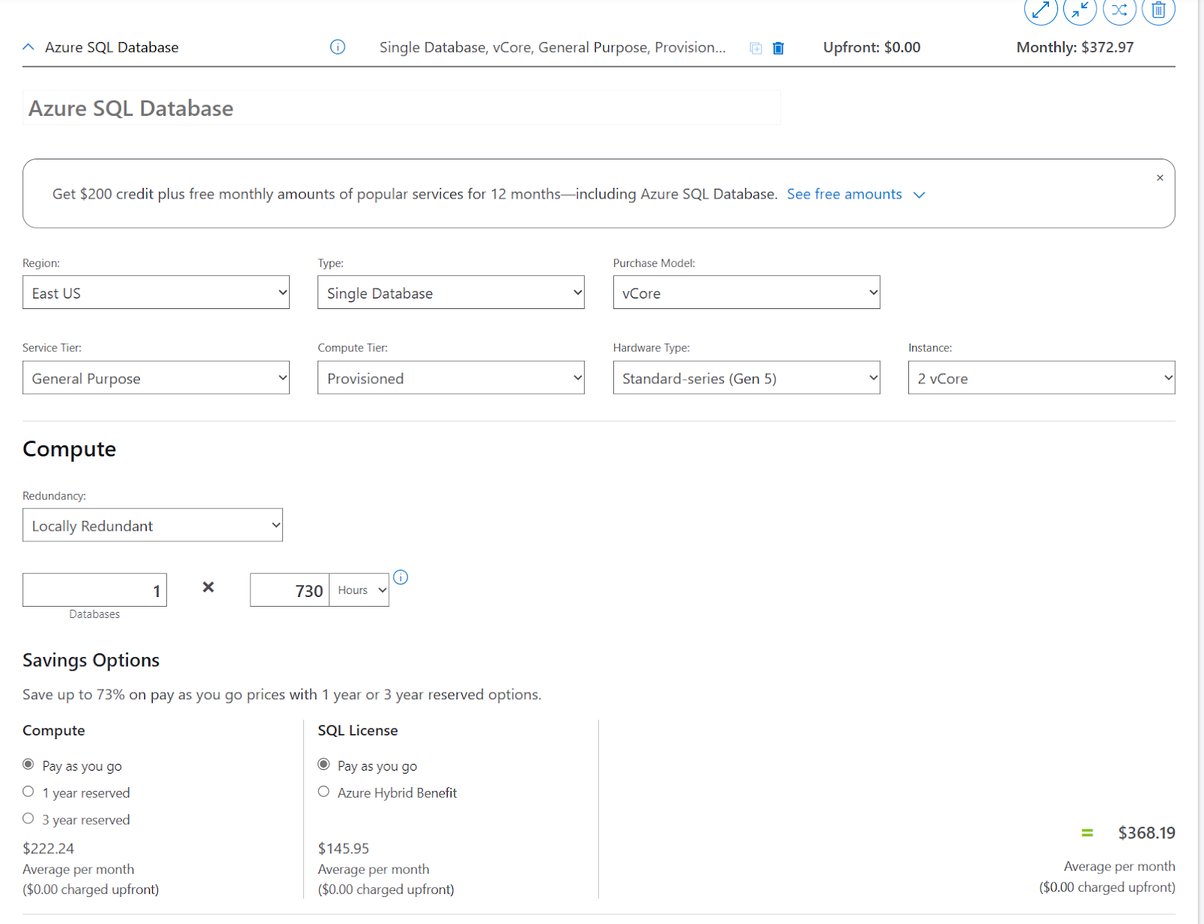Open the Instance vCore dropdown
The image size is (1204, 924).
click(x=1041, y=377)
